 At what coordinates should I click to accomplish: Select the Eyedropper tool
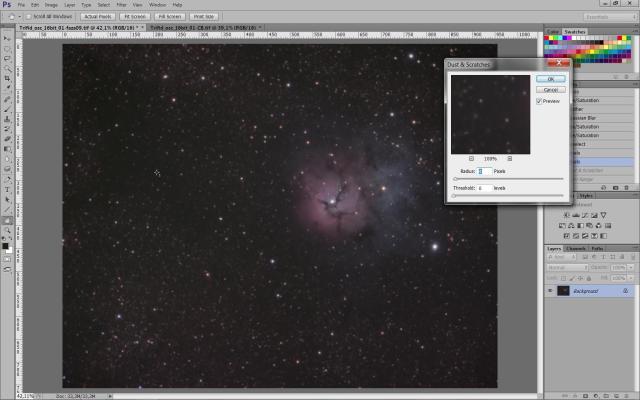7,88
